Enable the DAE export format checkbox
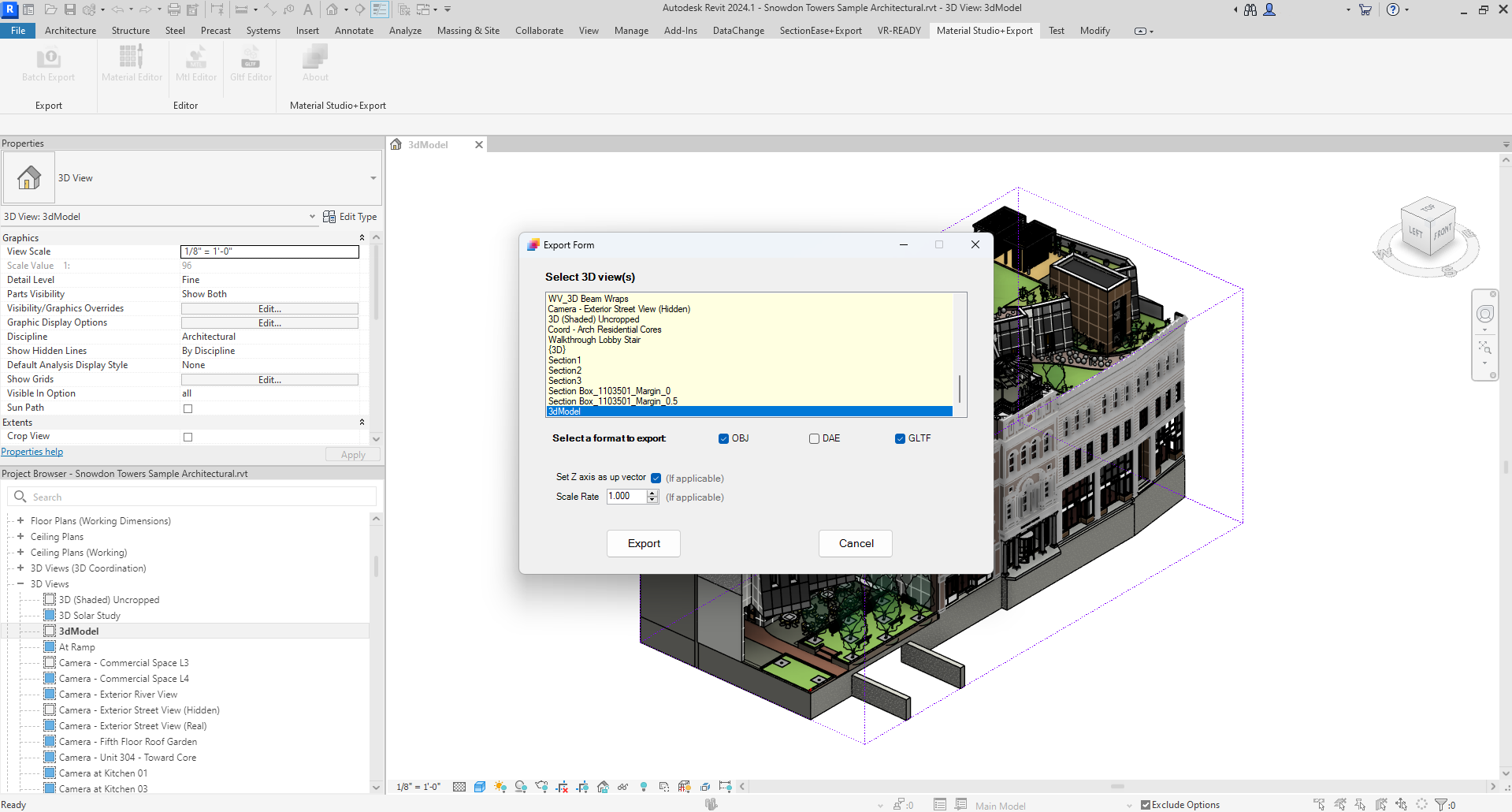Image resolution: width=1512 pixels, height=812 pixels. tap(814, 439)
